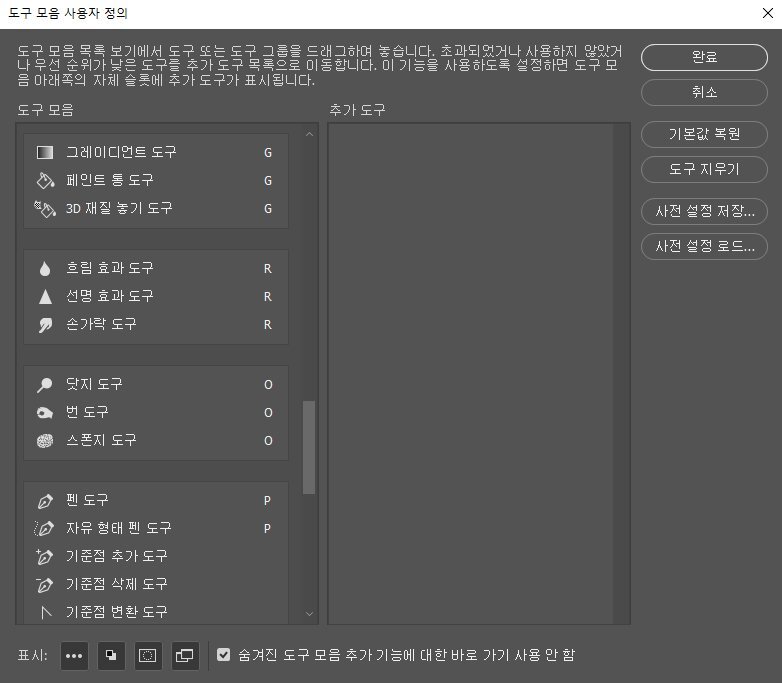Click shortcut O of 스폰지 도구
The image size is (782, 683).
tap(268, 441)
